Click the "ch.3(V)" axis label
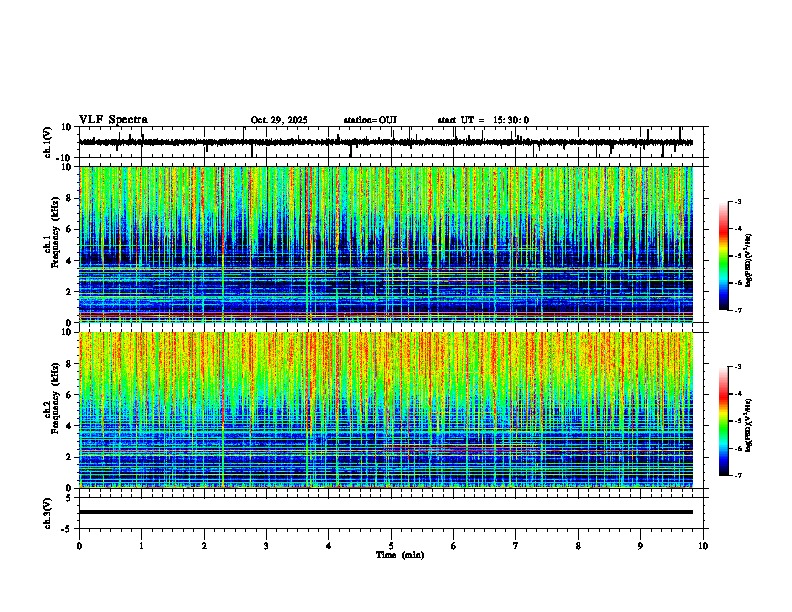 [x=48, y=513]
